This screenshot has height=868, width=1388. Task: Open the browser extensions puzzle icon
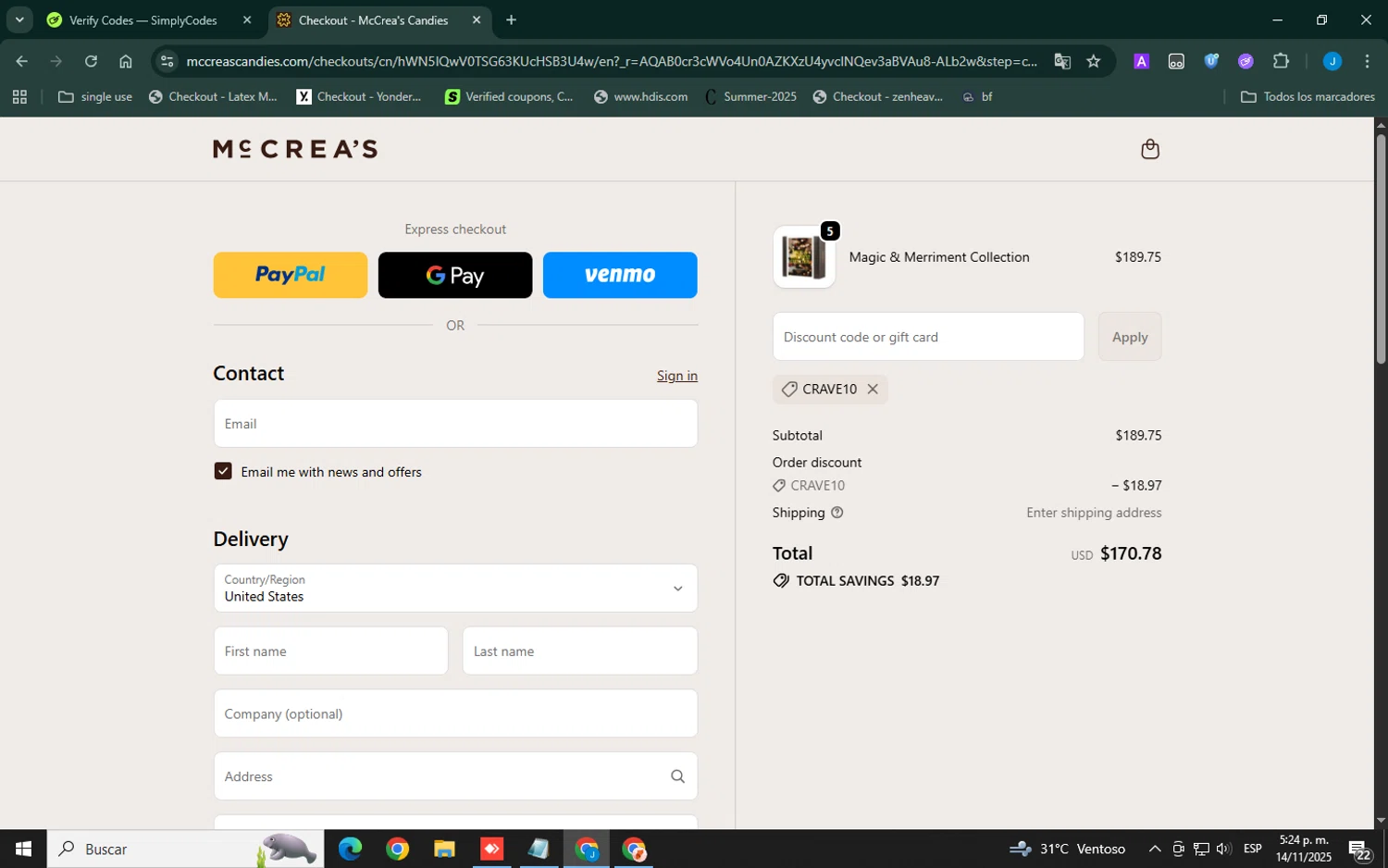[1282, 62]
